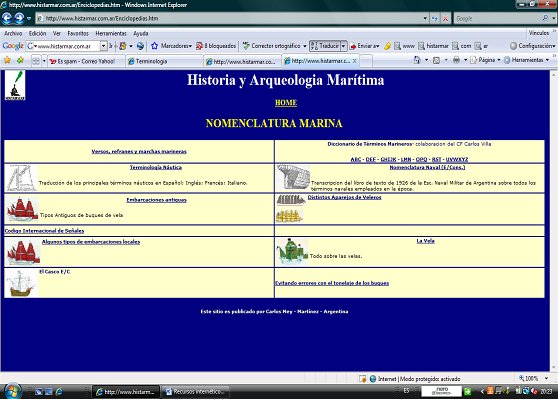Click the Quick Tabs grid icon
This screenshot has width=558, height=399.
point(36,61)
